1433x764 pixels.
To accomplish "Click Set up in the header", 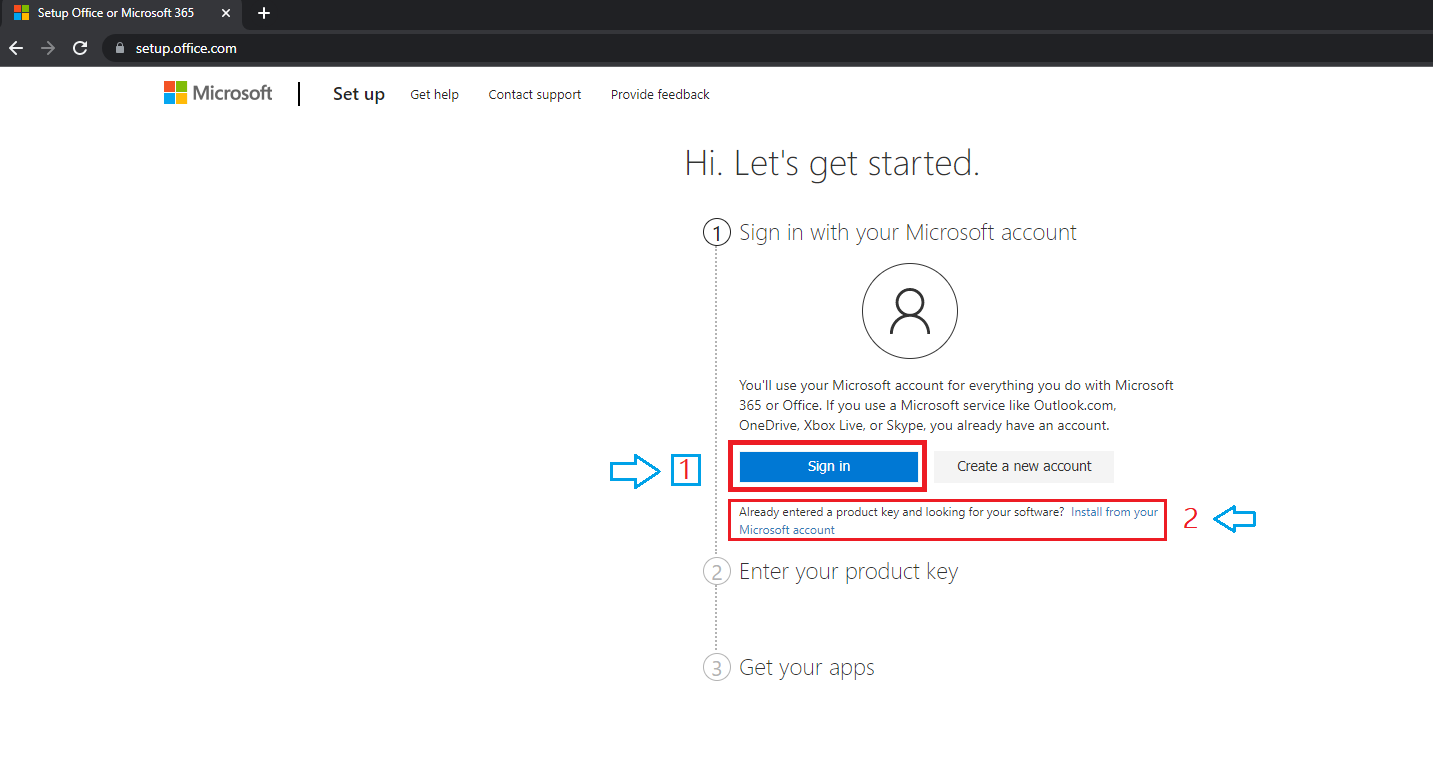I will tap(358, 94).
